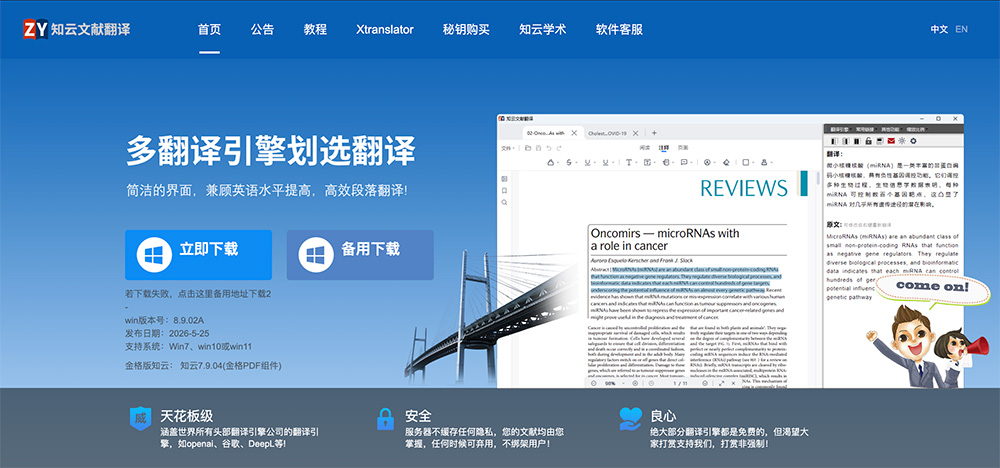Click the undo arrow in app preview
Image resolution: width=1000 pixels, height=468 pixels.
point(549,148)
